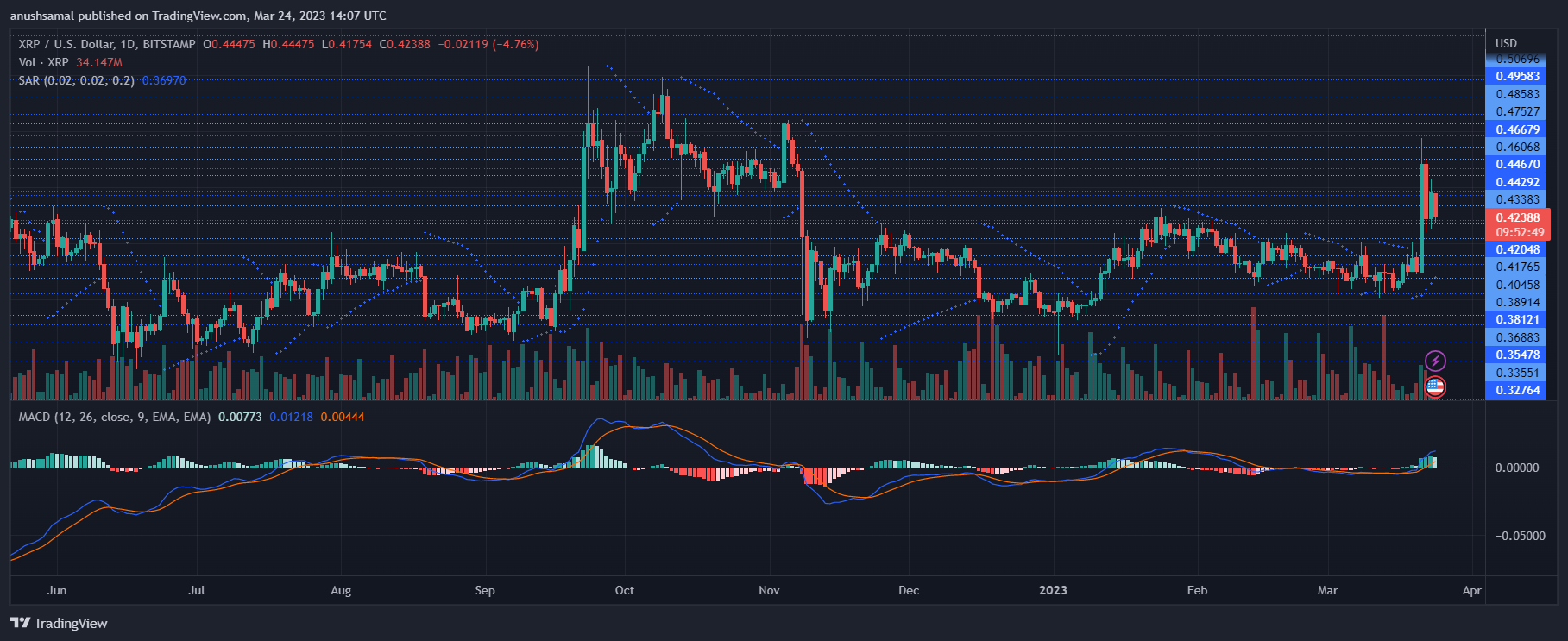Screen dimensions: 1568x641
Task: Click price level 0.38914 on the axis
Action: (1518, 302)
